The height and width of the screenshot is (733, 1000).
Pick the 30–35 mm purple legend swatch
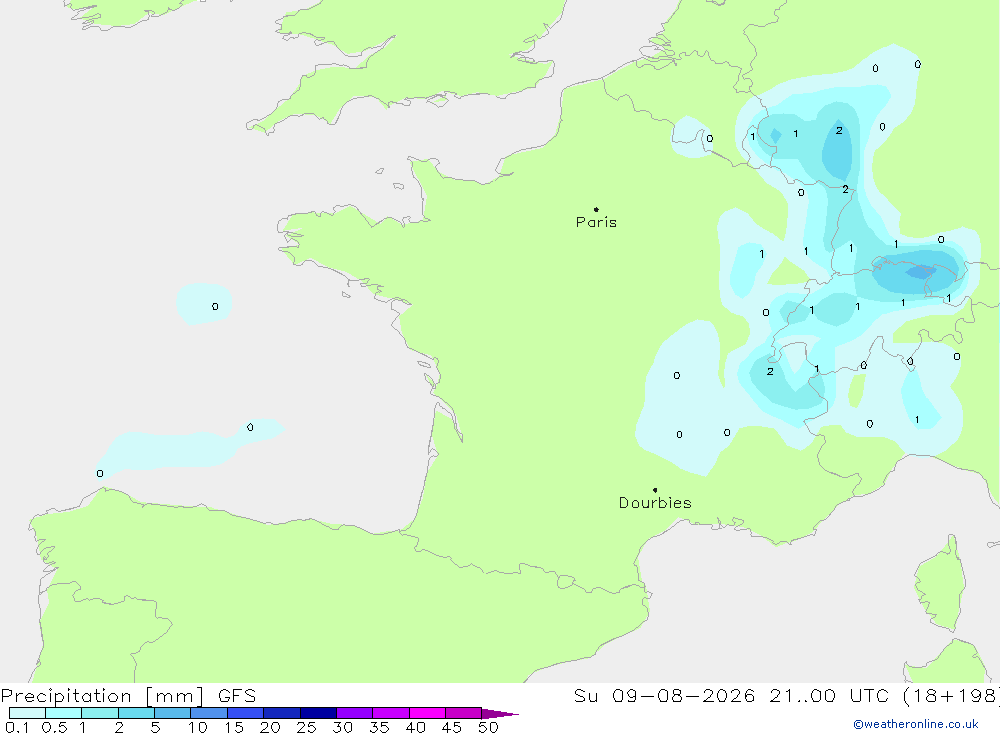click(x=354, y=713)
